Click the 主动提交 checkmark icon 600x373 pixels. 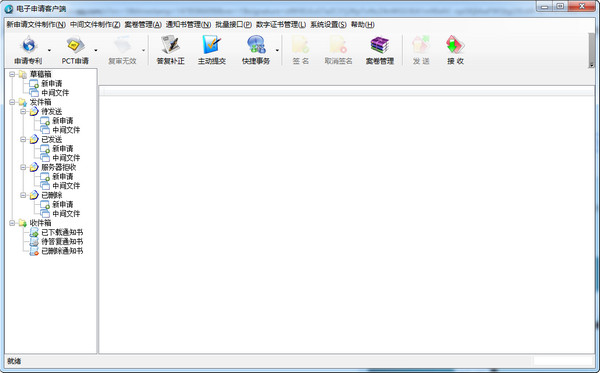[x=212, y=45]
